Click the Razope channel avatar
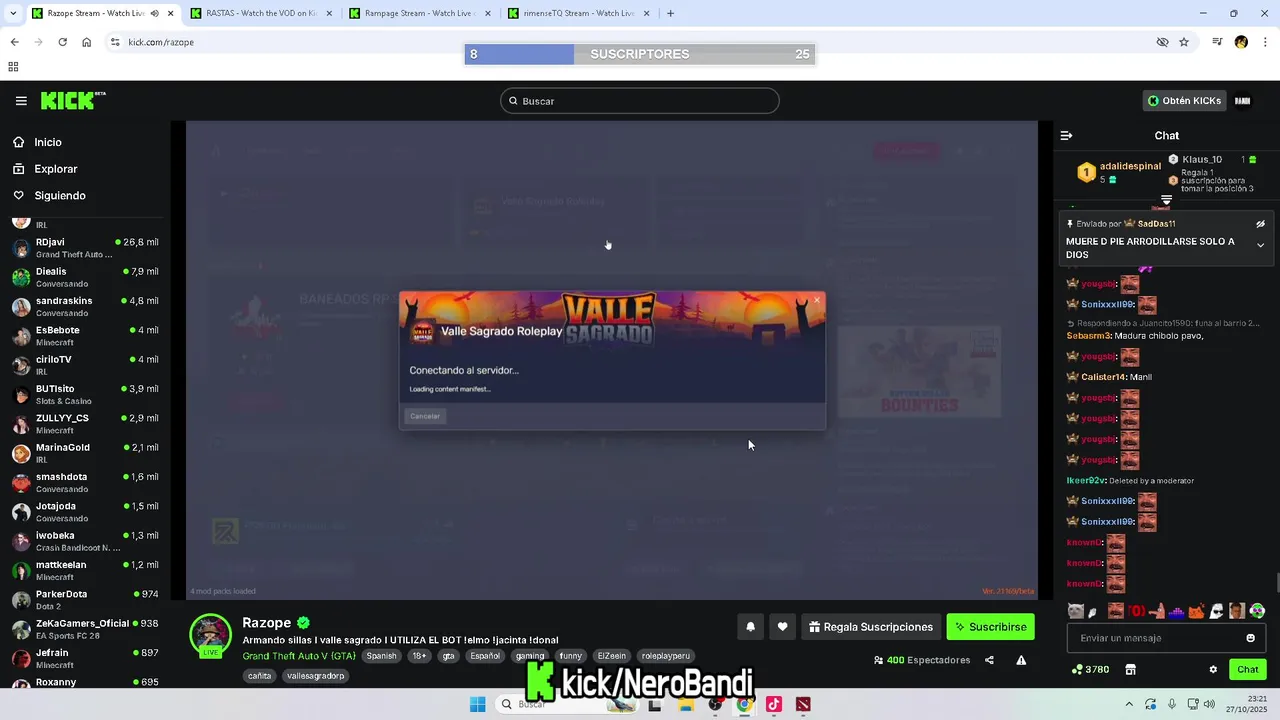Viewport: 1280px width, 720px height. coord(210,635)
